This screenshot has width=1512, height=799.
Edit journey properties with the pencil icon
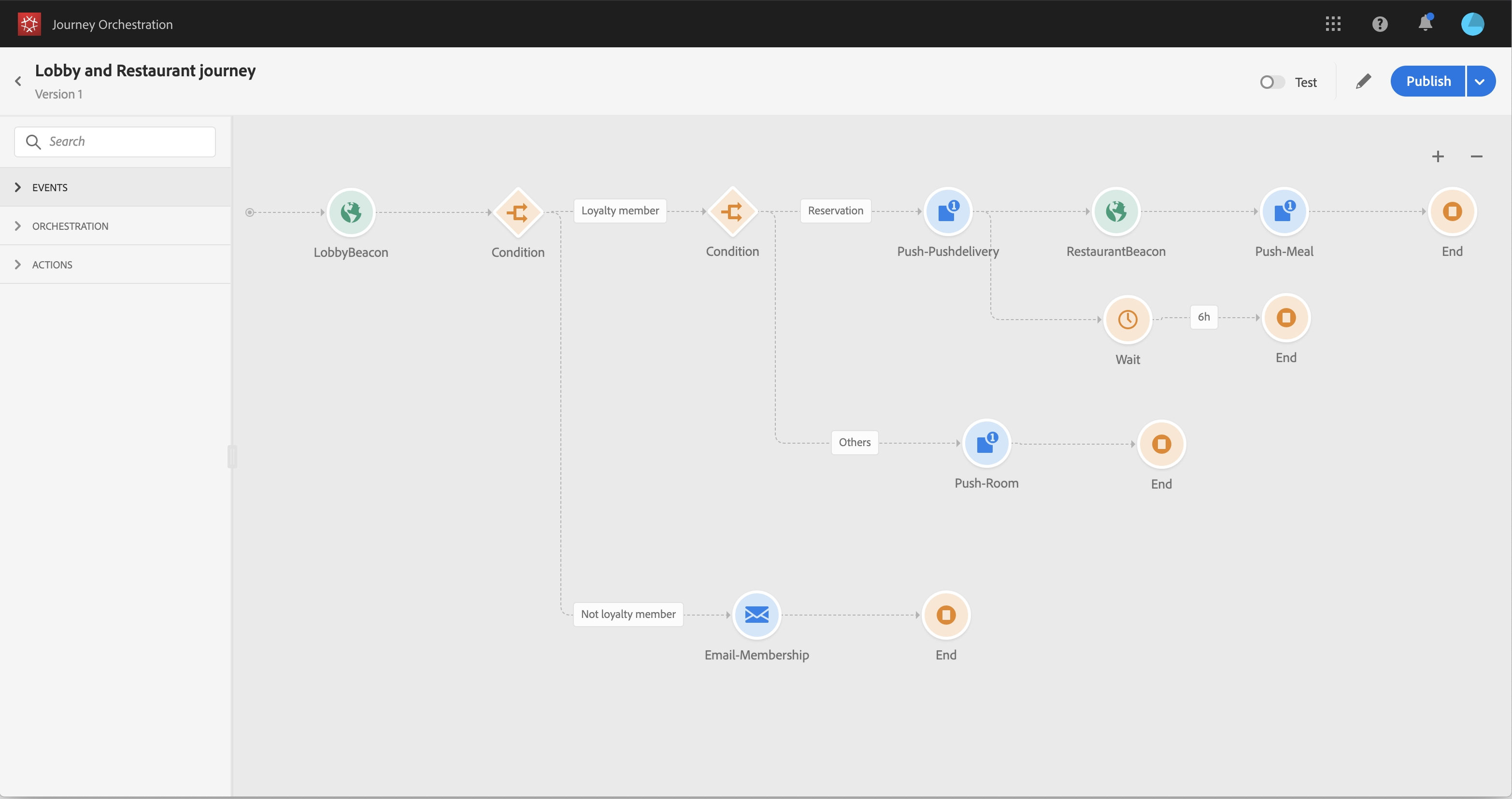(1364, 81)
